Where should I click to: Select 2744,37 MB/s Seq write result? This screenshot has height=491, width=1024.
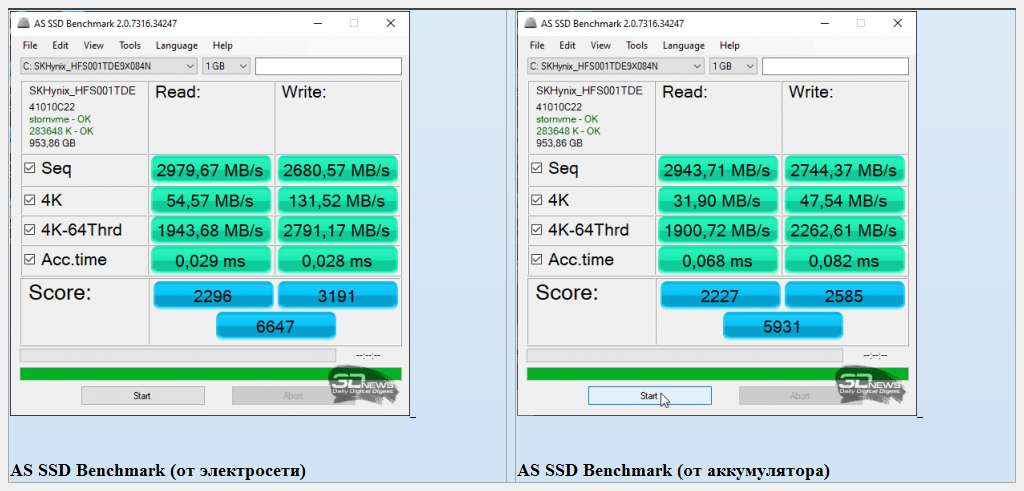click(844, 169)
